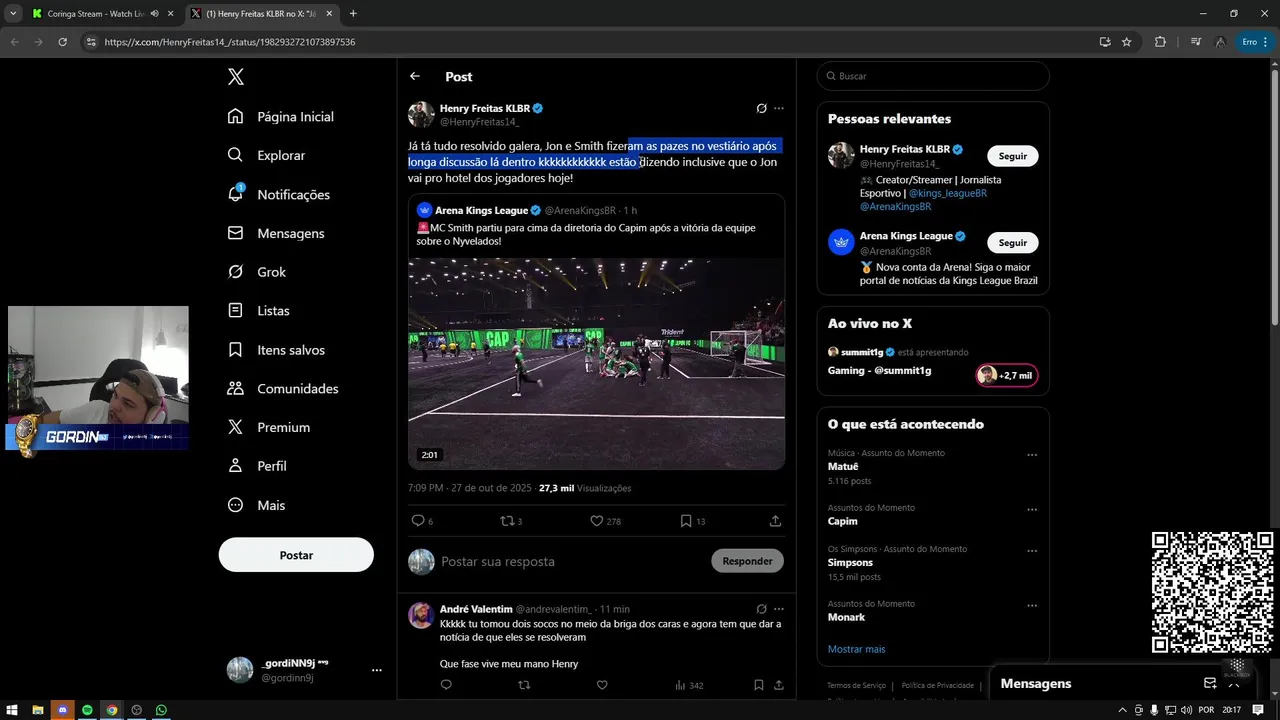Open Arena Kings League quoted profile name
This screenshot has width=1280, height=720.
point(481,210)
